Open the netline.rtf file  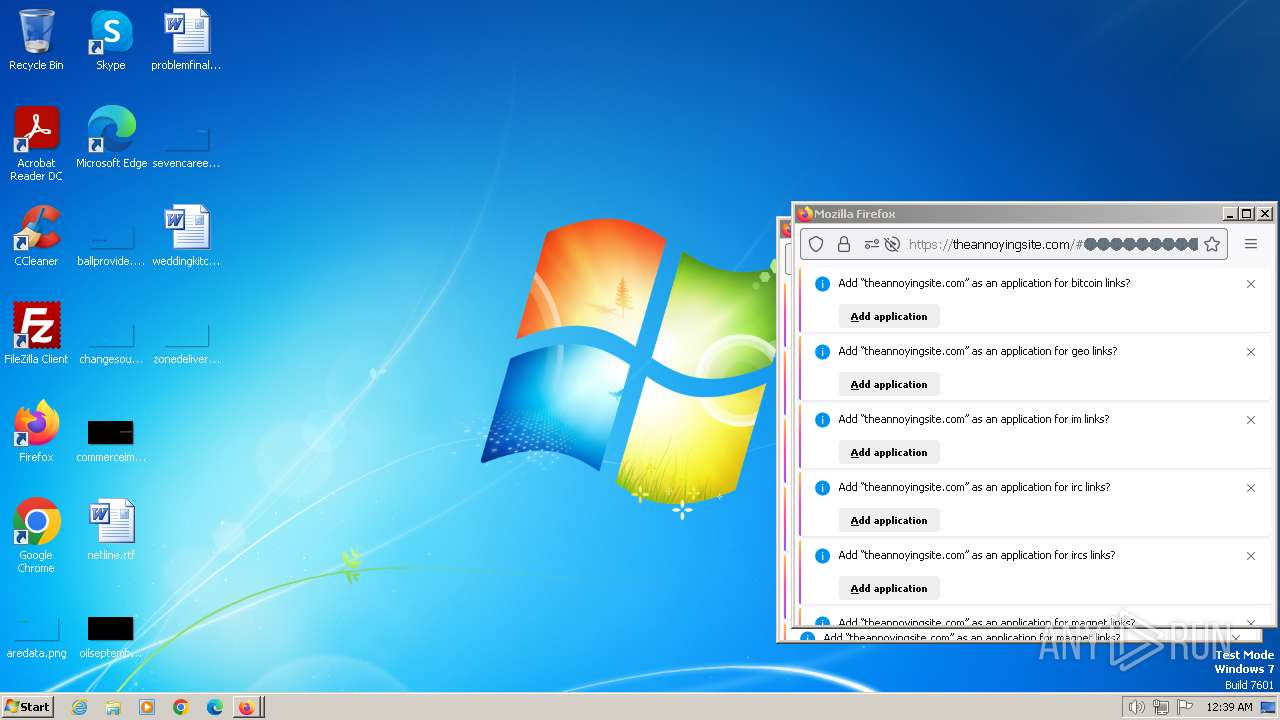coord(111,530)
